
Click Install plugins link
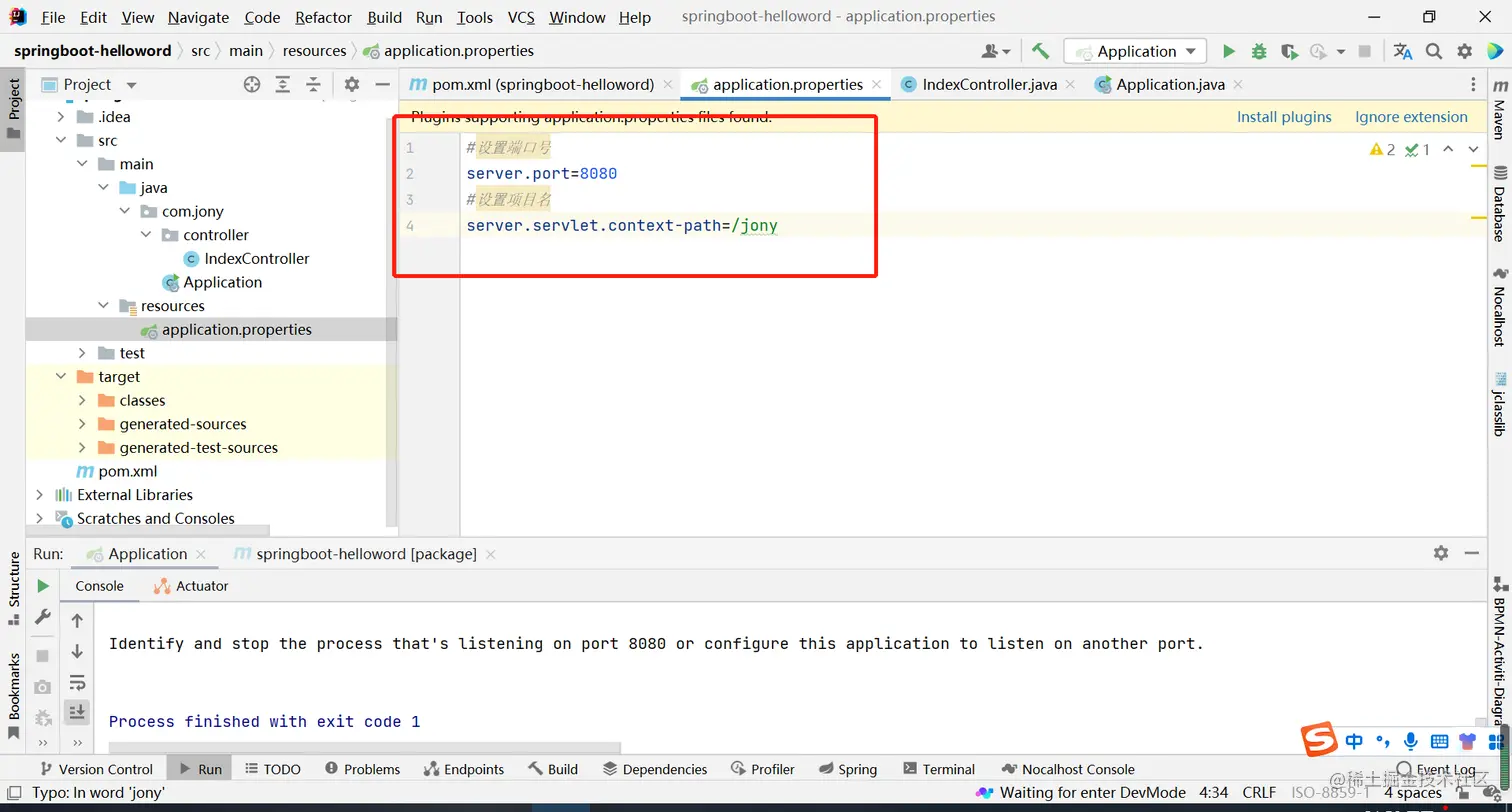click(1284, 117)
